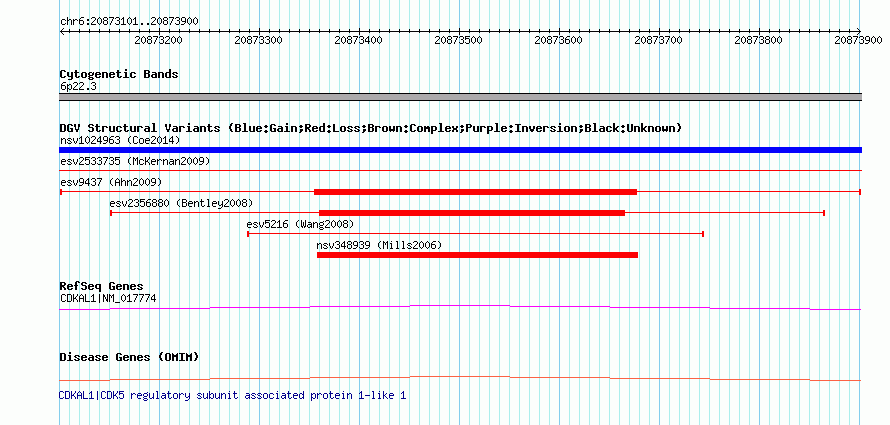Click the 6p22.3 cytogenetic band label
Viewport: 890px width, 425px height.
point(77,86)
